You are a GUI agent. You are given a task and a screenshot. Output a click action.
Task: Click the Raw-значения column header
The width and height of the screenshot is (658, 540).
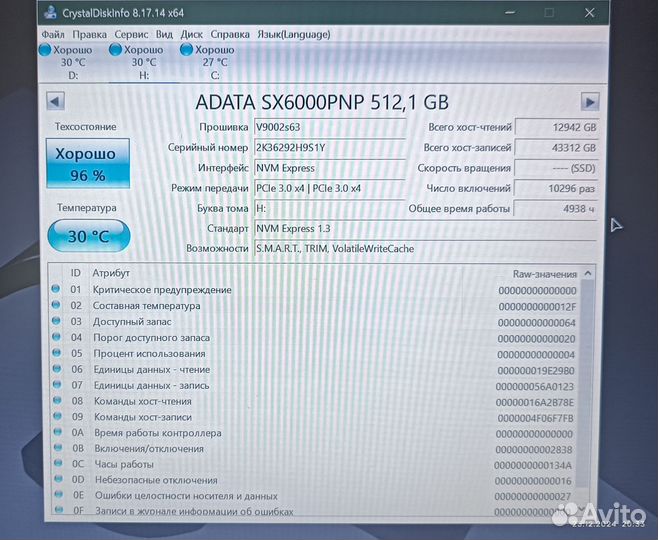tap(545, 274)
